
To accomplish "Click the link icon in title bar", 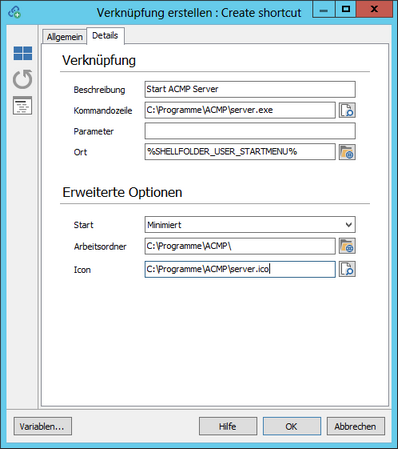I will 15,12.
